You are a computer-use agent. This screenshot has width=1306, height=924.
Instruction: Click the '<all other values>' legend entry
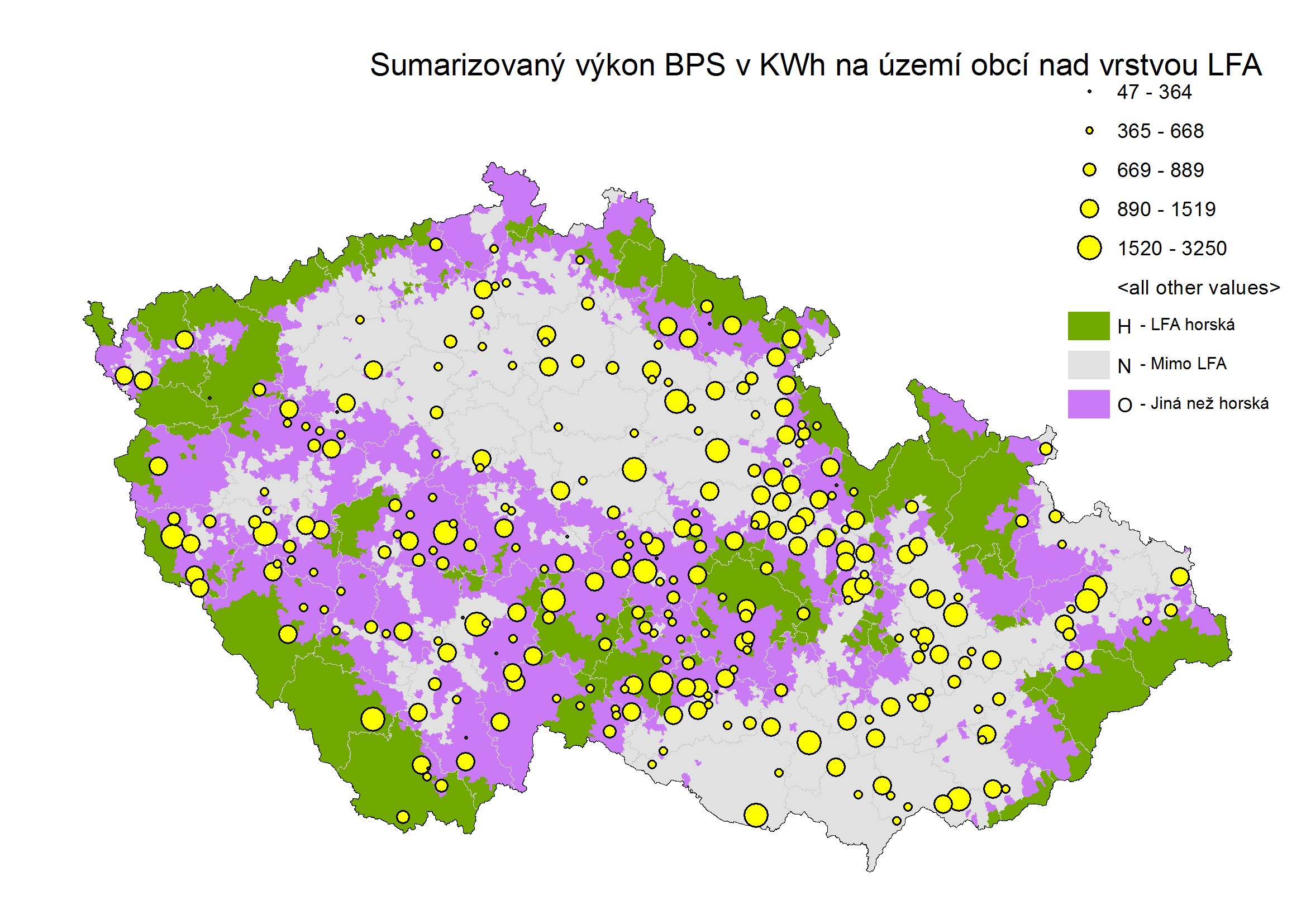[x=1199, y=288]
